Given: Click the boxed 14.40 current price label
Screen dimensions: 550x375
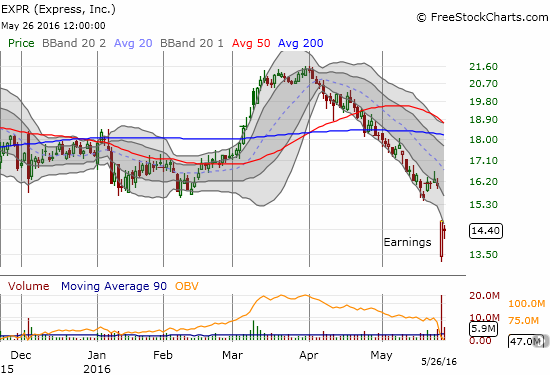Looking at the screenshot, I should pyautogui.click(x=486, y=231).
